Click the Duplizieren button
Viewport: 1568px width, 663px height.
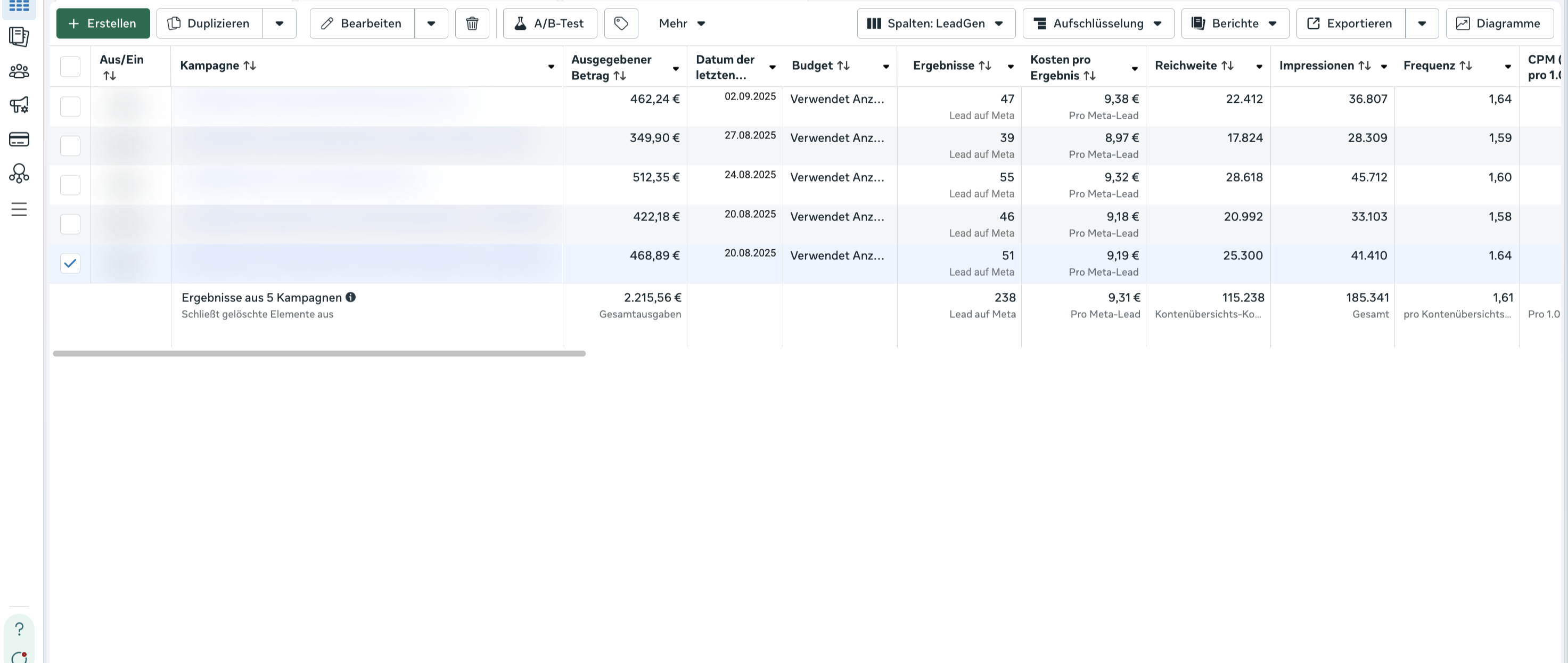pos(209,23)
